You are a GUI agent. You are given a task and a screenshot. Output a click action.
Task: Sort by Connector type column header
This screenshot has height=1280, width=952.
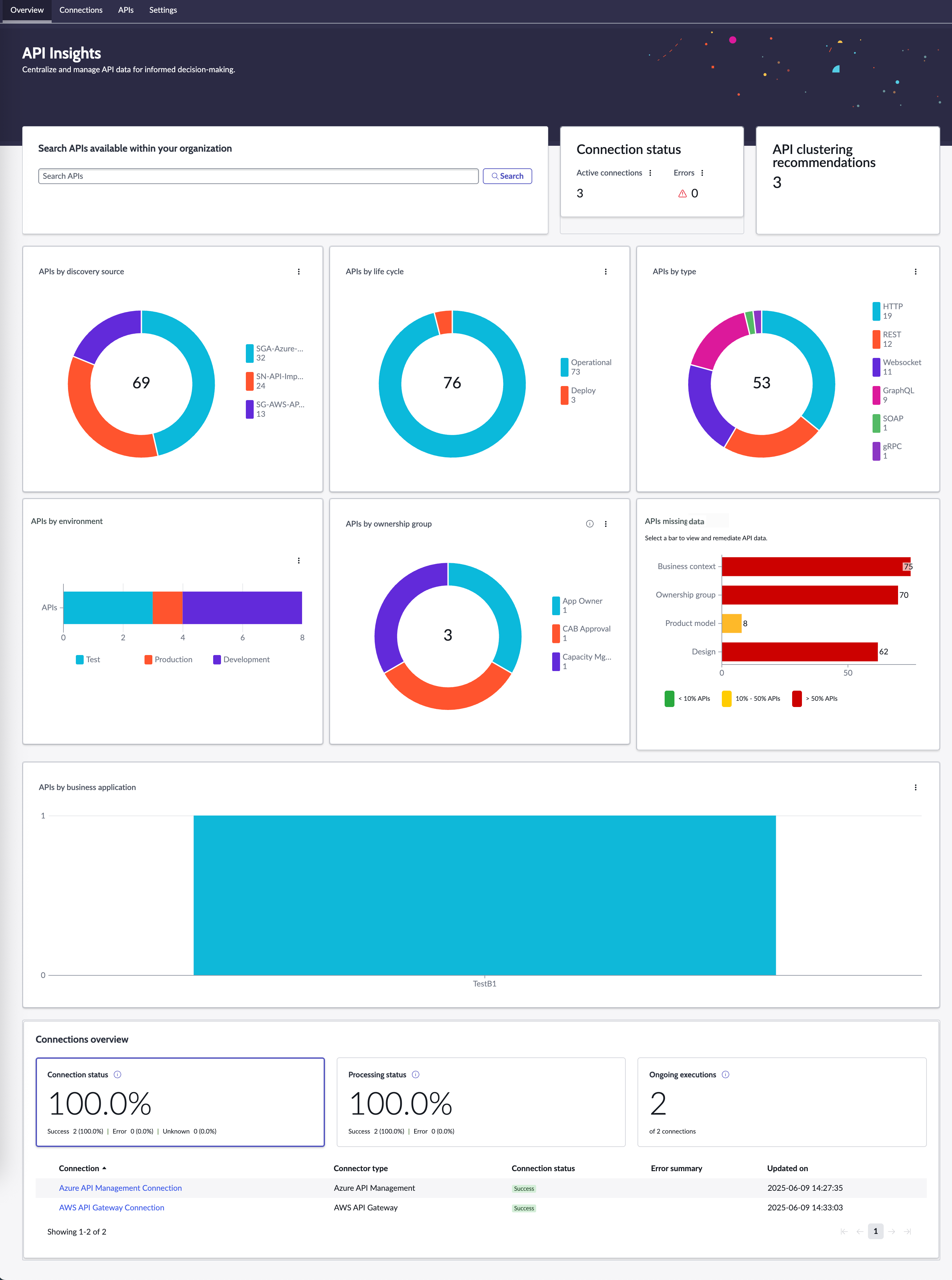(361, 1168)
